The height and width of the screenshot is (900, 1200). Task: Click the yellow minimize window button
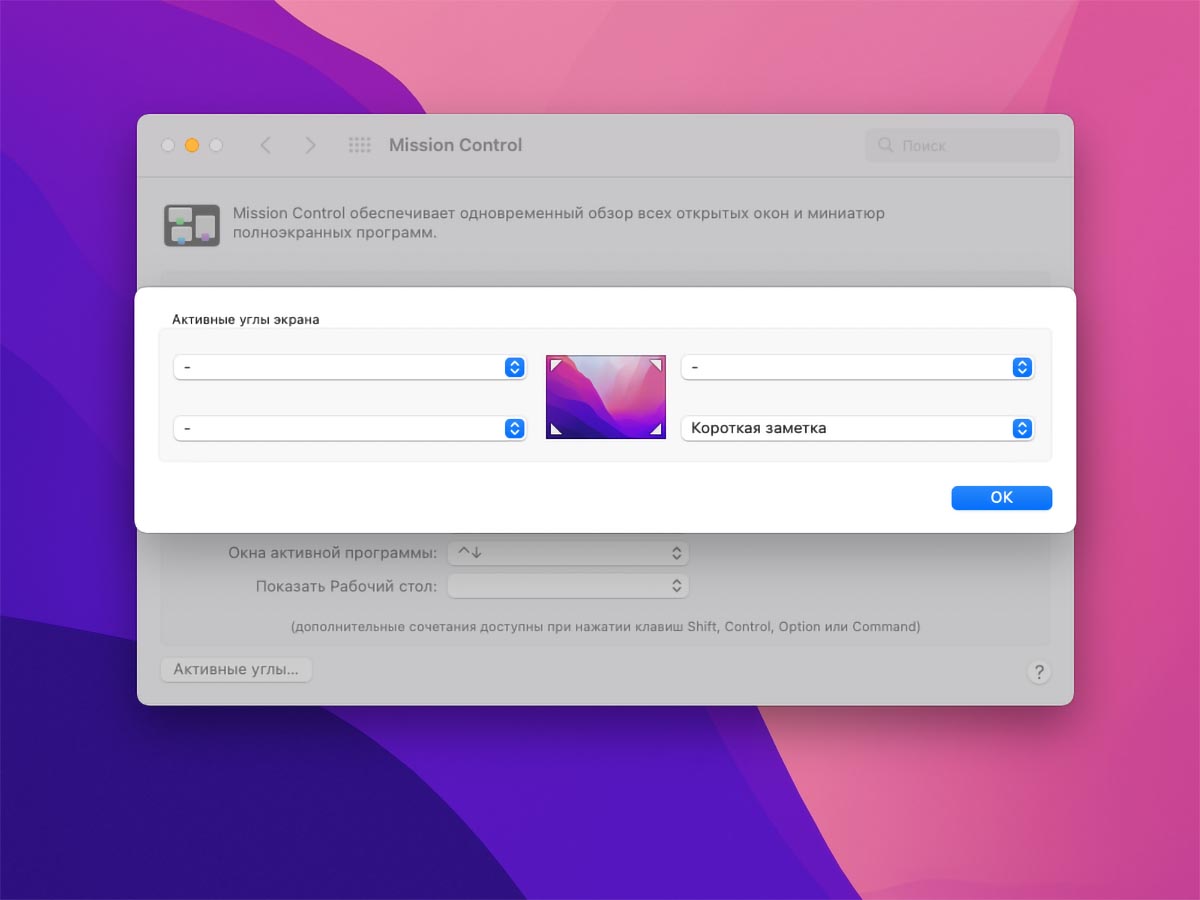(x=192, y=145)
